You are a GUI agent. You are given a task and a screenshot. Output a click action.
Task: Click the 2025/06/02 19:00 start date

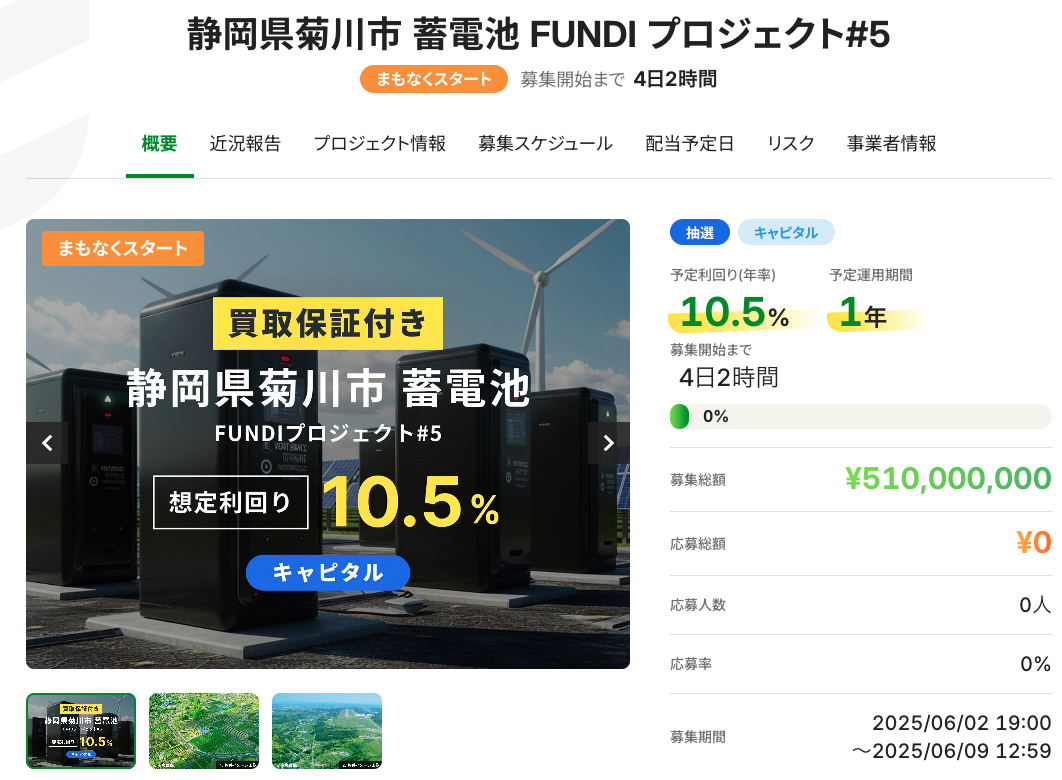[962, 723]
